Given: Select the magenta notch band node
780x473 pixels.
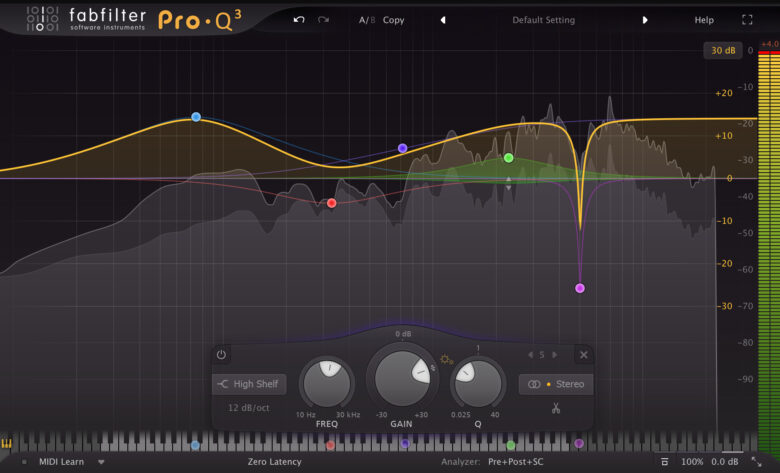Looking at the screenshot, I should (580, 288).
